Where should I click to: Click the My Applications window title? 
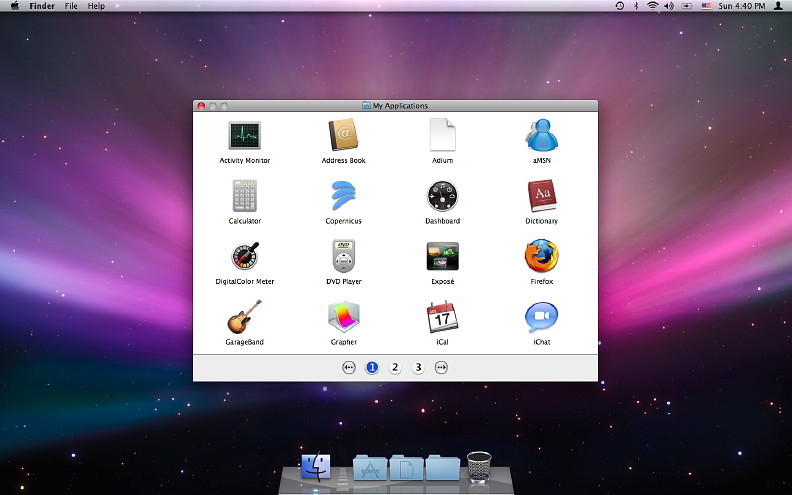click(400, 106)
